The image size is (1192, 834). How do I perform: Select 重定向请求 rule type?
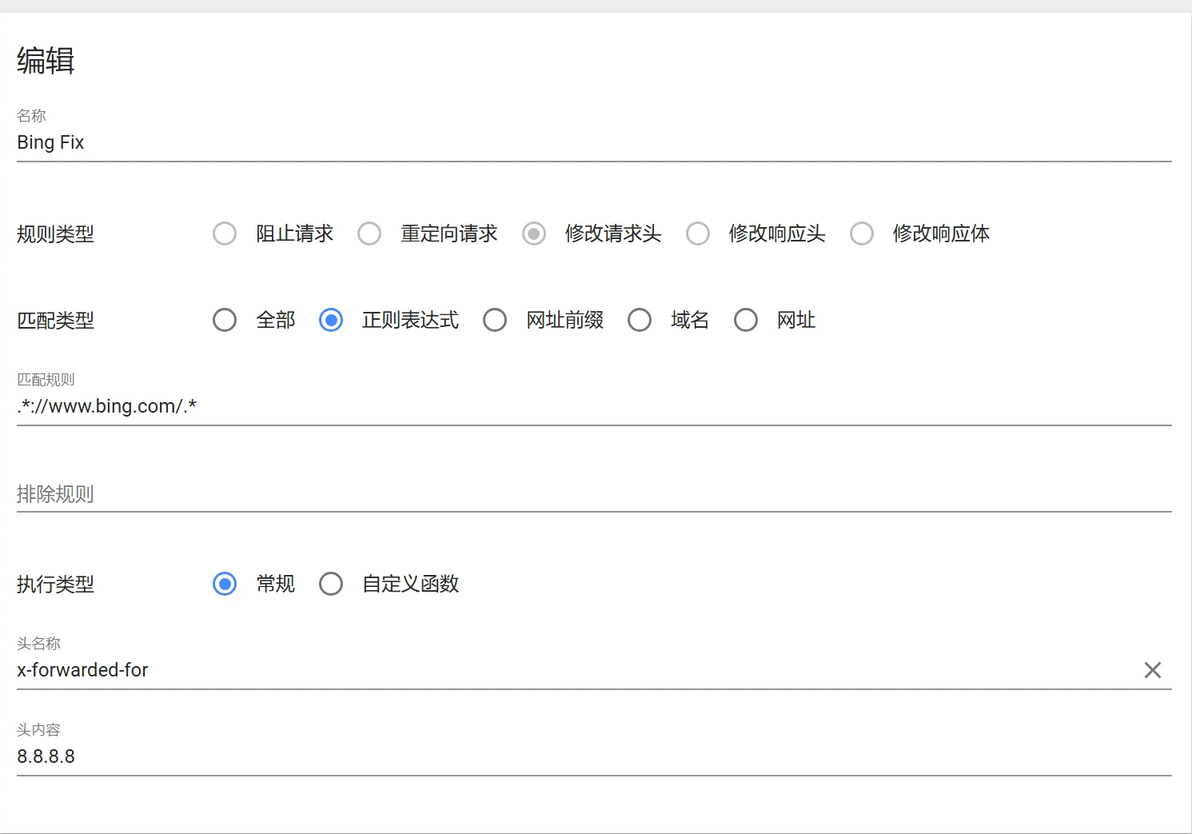[x=370, y=234]
